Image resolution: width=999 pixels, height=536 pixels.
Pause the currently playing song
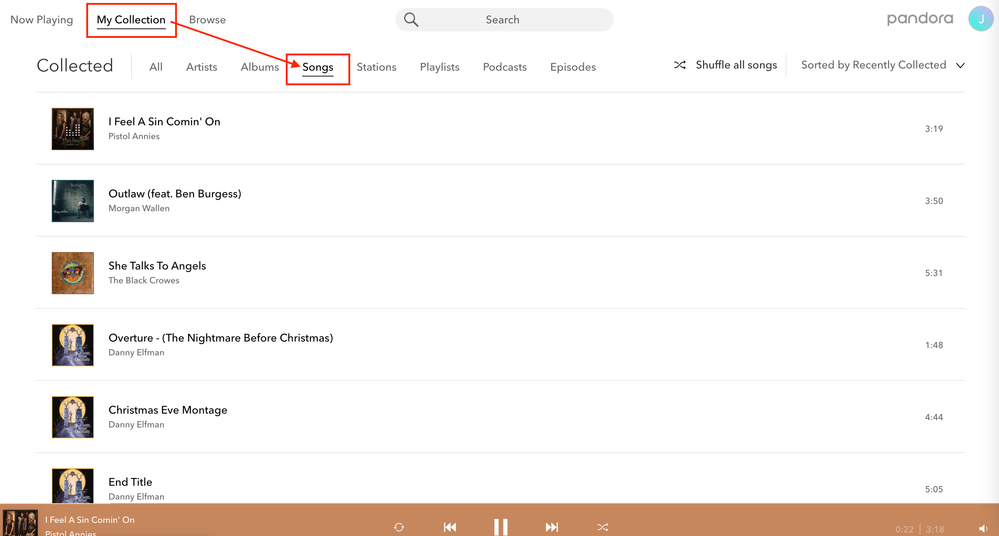pos(501,527)
